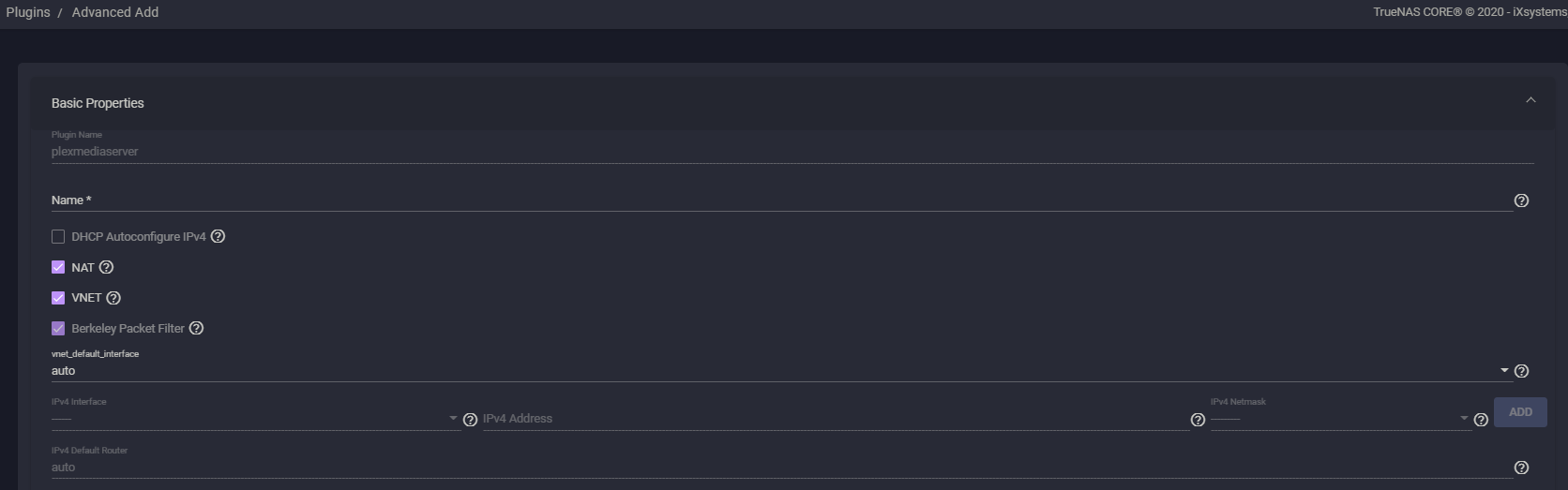Toggle the VNET checkbox off
Viewport: 1568px width, 490px height.
[58, 298]
